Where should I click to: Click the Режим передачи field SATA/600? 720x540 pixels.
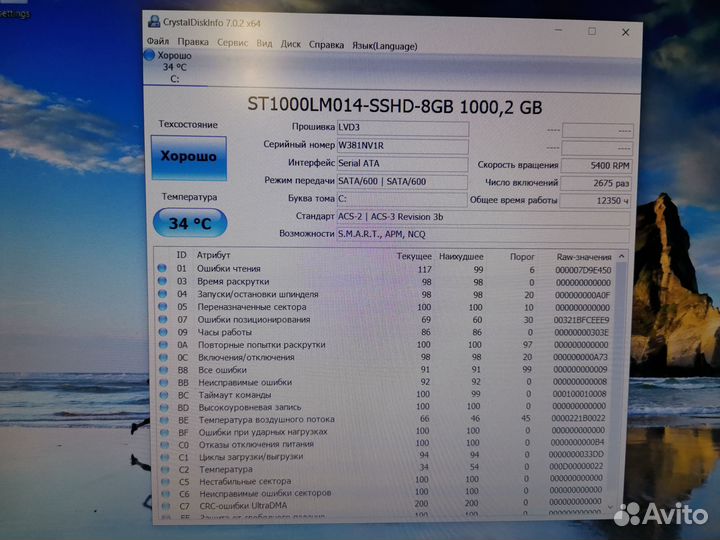[x=402, y=181]
